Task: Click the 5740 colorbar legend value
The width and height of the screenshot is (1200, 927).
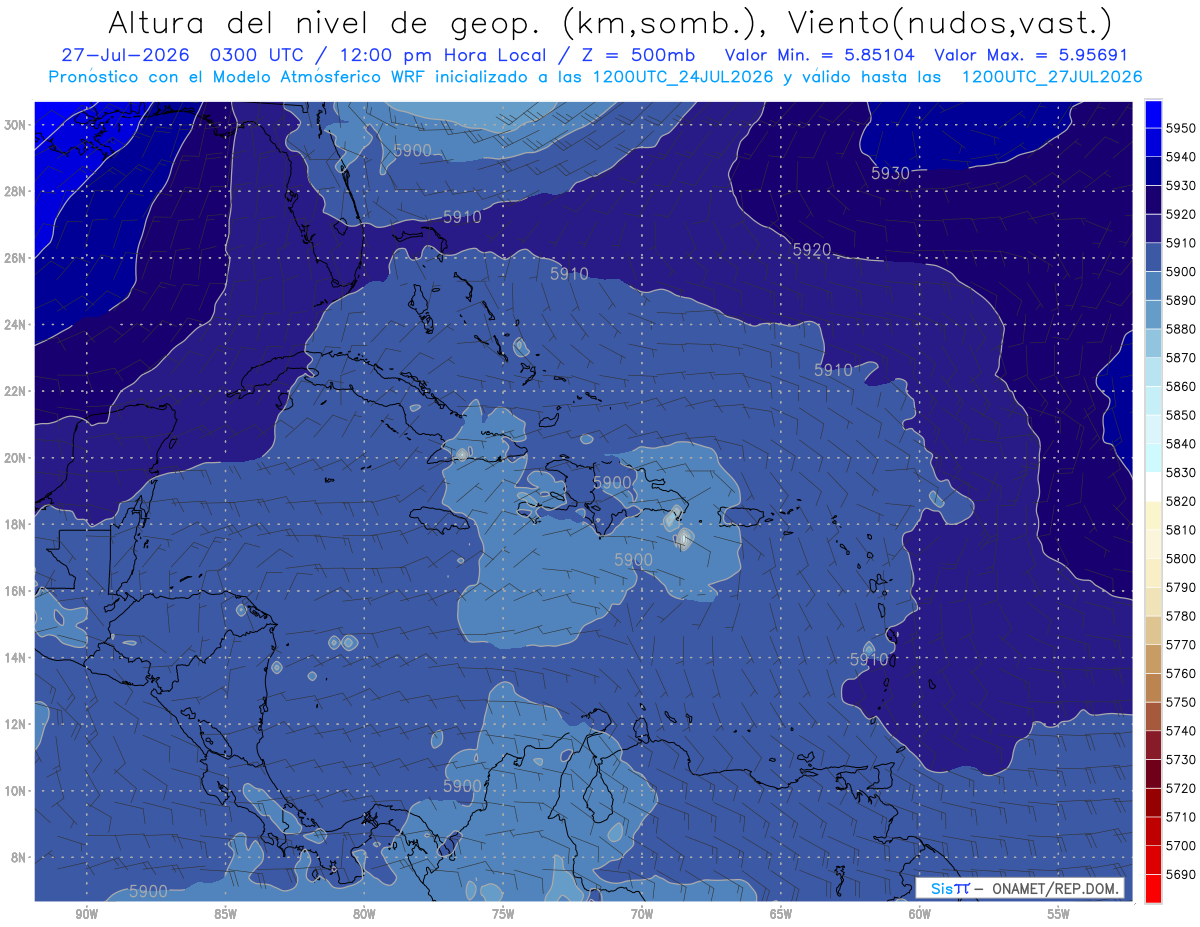Action: point(1180,731)
